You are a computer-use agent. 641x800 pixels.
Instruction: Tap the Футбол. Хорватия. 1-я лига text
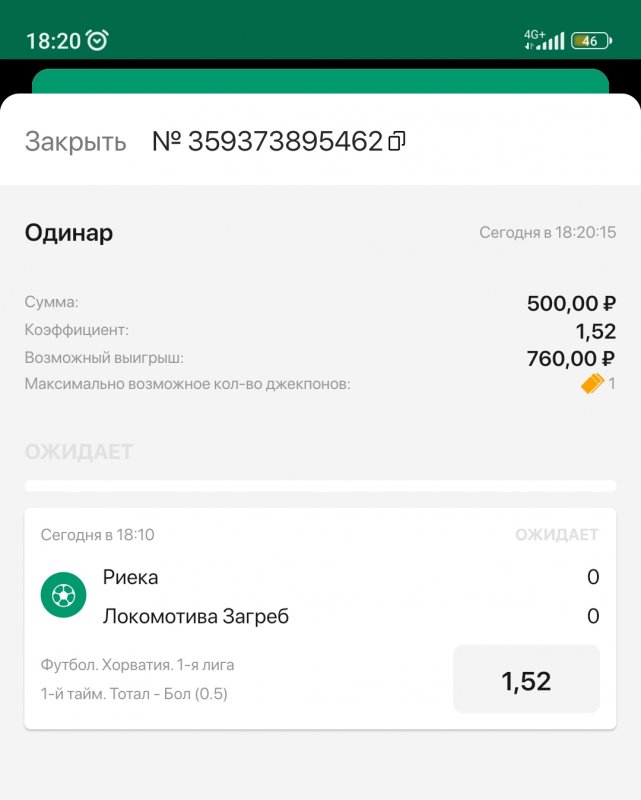pyautogui.click(x=138, y=664)
